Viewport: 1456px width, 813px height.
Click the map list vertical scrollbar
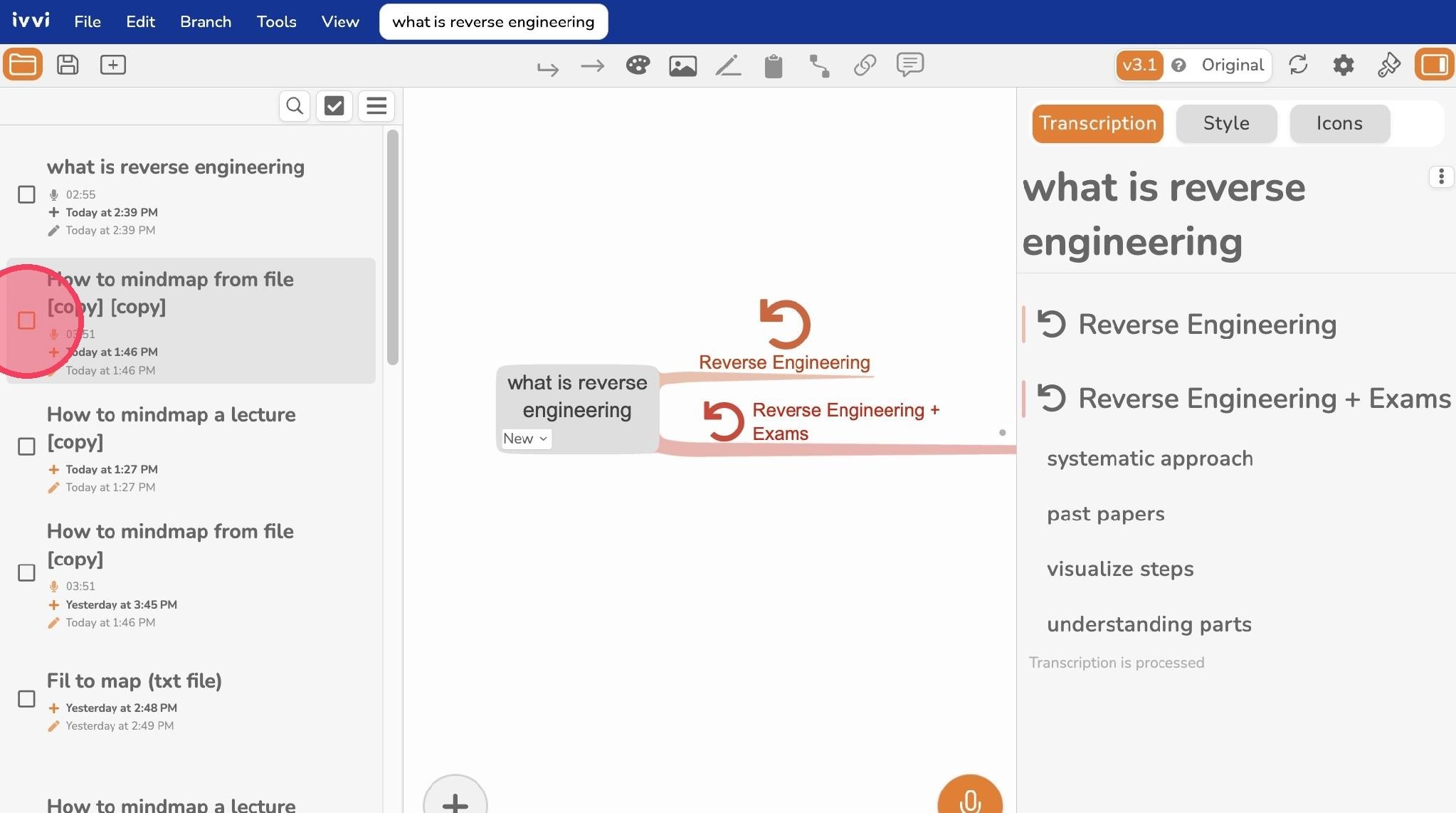(x=393, y=247)
